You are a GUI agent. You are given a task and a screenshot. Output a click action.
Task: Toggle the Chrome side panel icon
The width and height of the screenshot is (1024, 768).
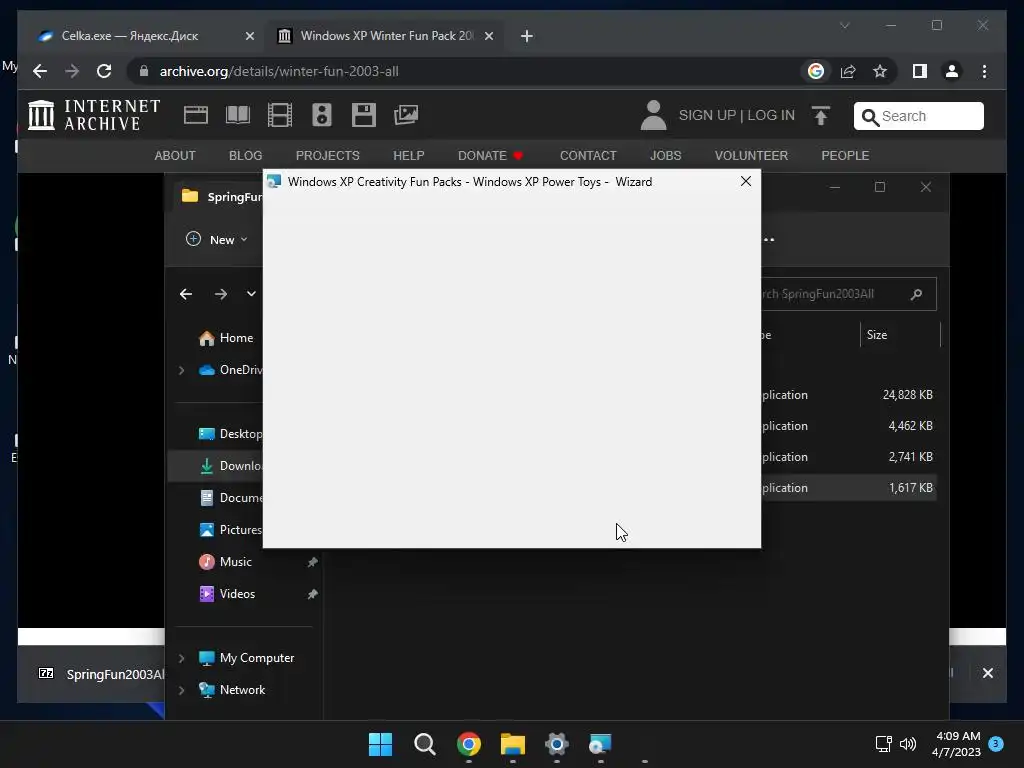(920, 71)
